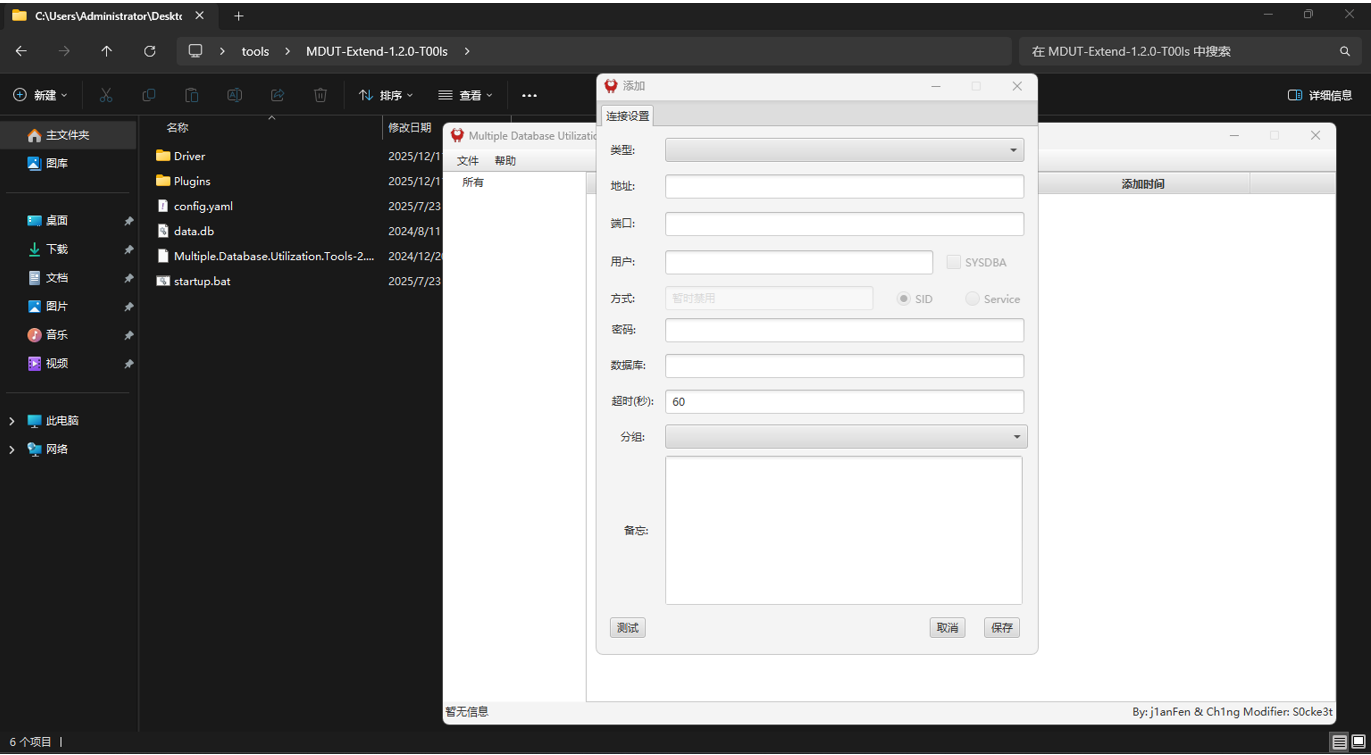Open the 查看 view dropdown
This screenshot has width=1371, height=755.
click(x=466, y=95)
